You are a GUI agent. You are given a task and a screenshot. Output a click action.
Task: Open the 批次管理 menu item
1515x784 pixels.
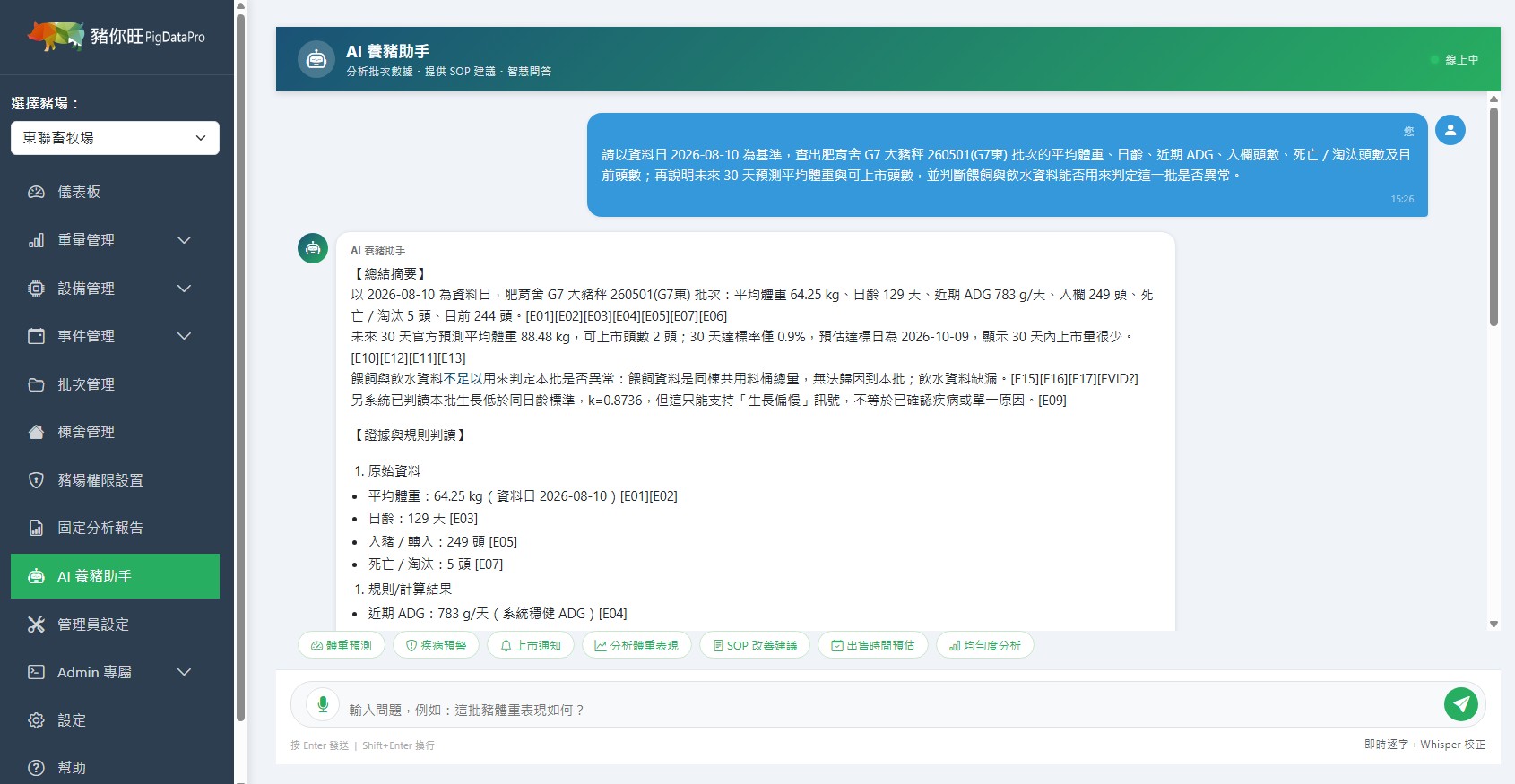(115, 384)
